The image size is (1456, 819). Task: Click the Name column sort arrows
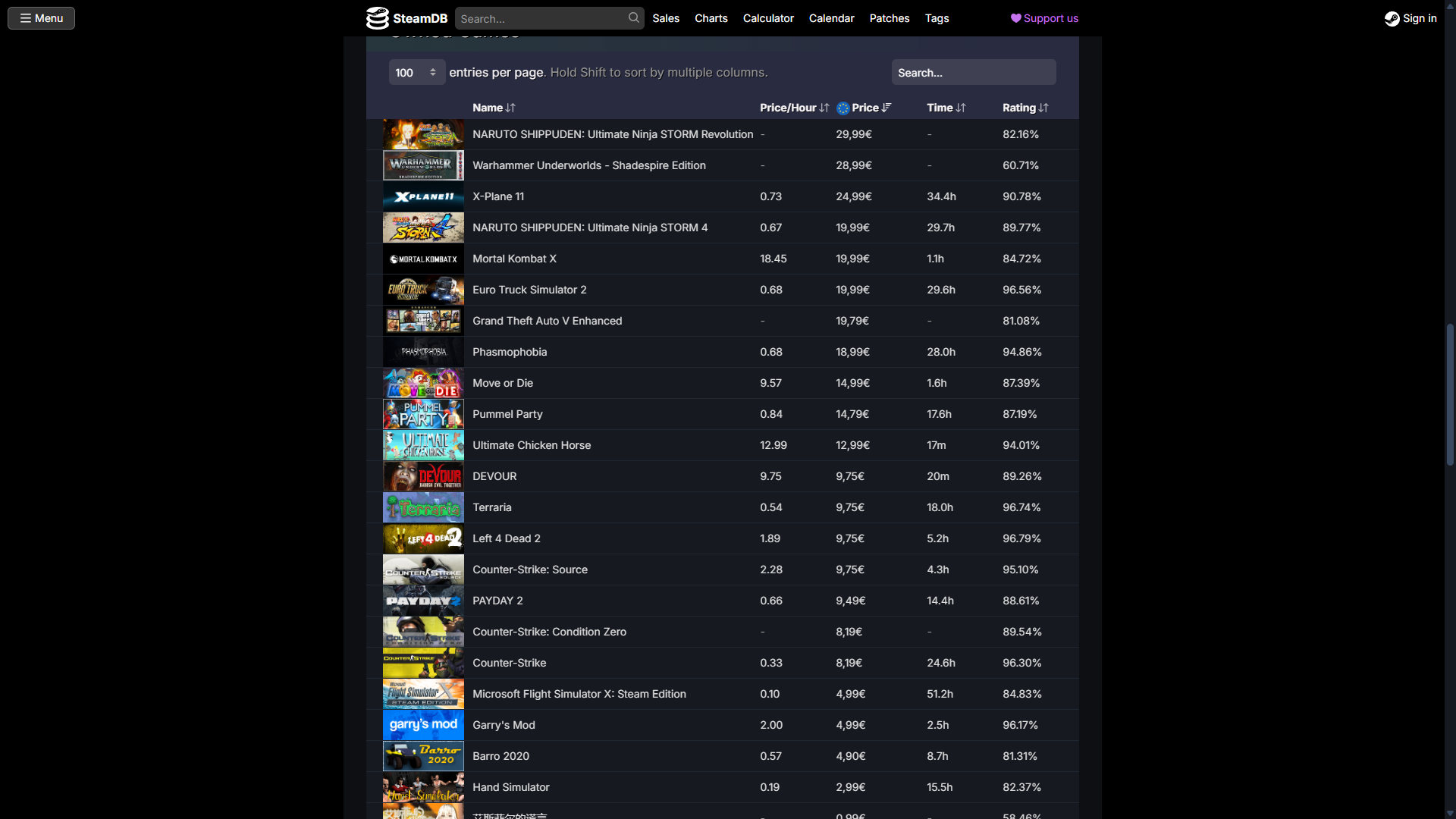(510, 108)
